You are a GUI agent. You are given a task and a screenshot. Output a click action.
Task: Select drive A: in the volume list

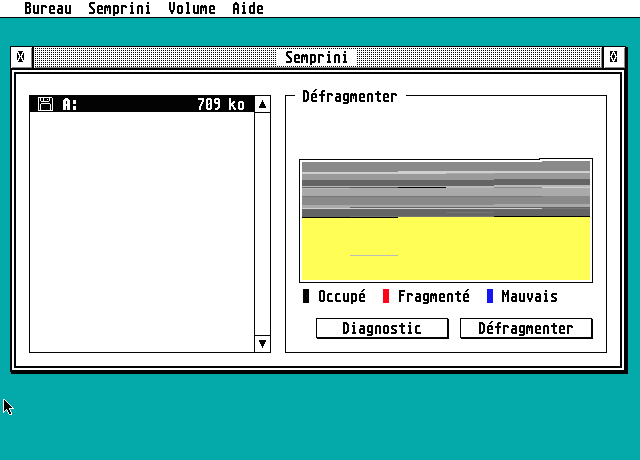[x=142, y=104]
